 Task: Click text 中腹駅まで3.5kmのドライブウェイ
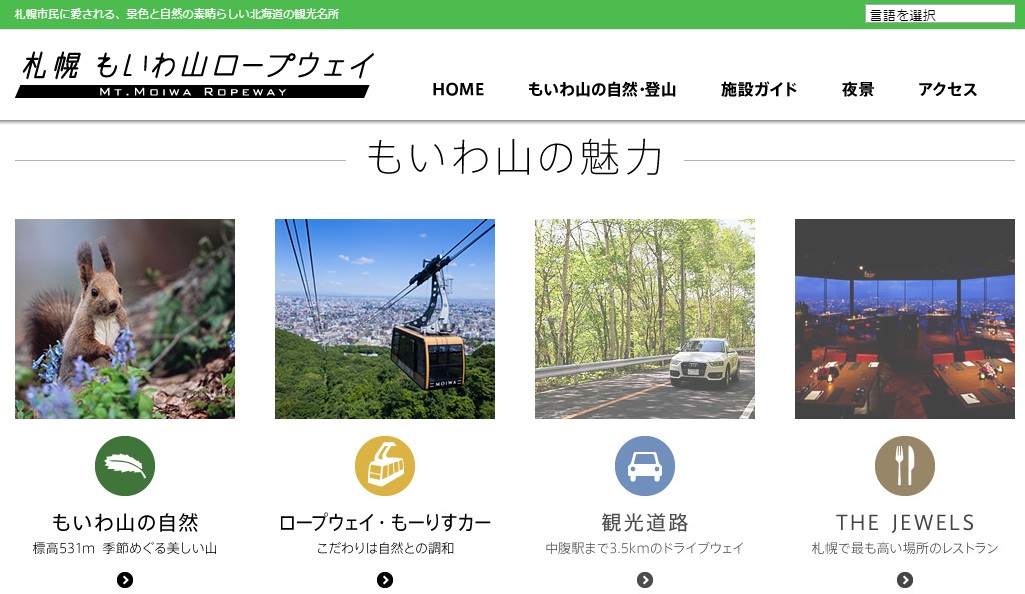645,548
